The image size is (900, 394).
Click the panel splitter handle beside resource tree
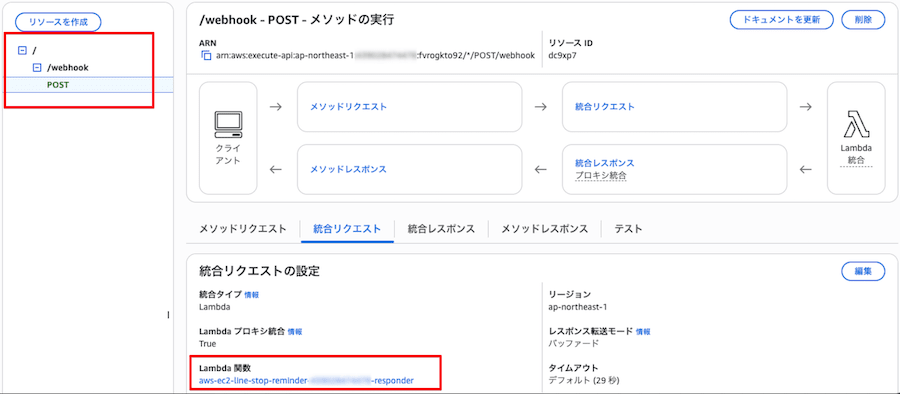(x=168, y=315)
